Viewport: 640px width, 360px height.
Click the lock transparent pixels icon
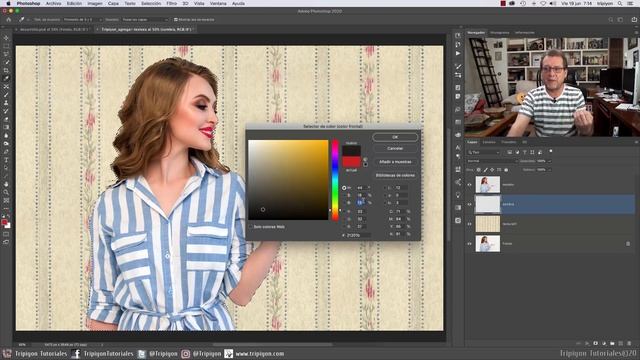pos(479,170)
